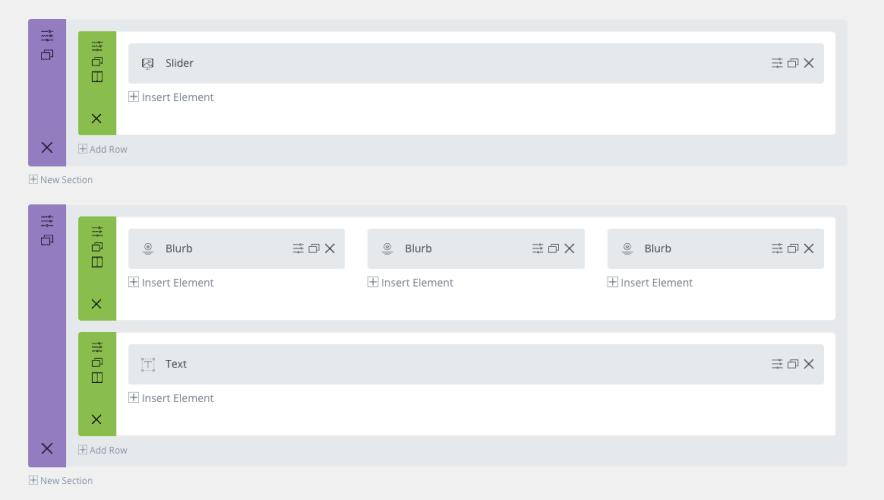
Task: Delete the middle Blurb module
Action: point(569,249)
